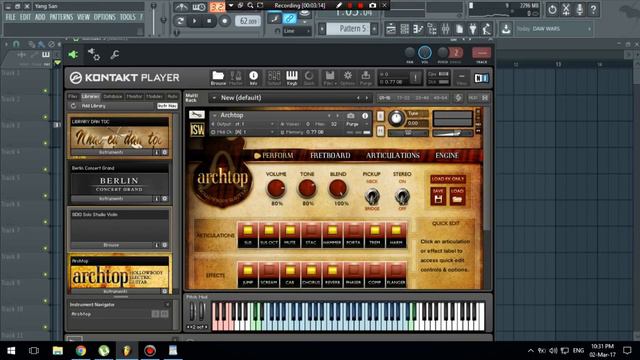Image resolution: width=640 pixels, height=360 pixels.
Task: Click the Kontakt Purge icon
Action: point(366,77)
